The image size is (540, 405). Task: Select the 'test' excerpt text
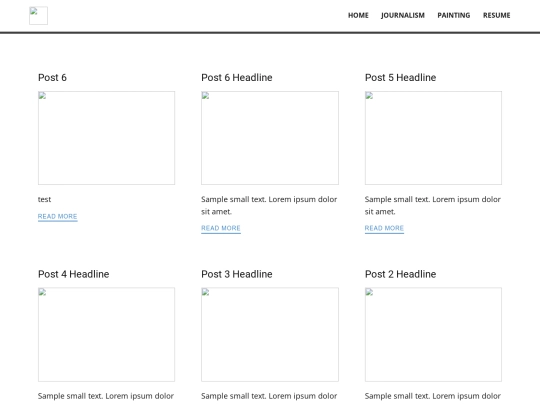point(44,199)
